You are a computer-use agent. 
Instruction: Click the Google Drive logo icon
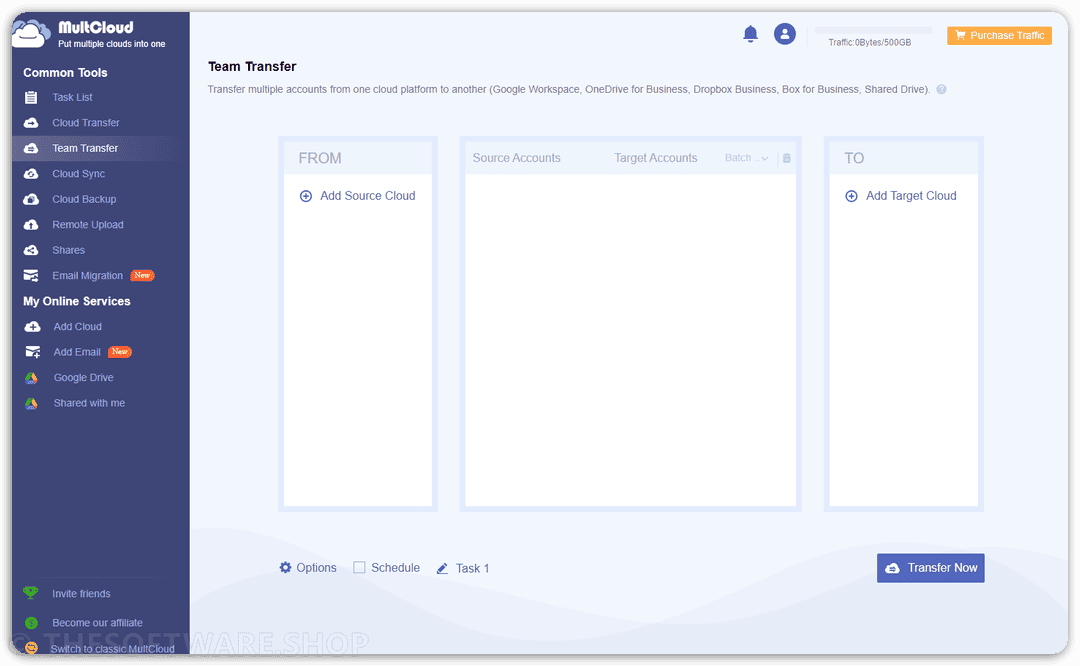tap(31, 377)
